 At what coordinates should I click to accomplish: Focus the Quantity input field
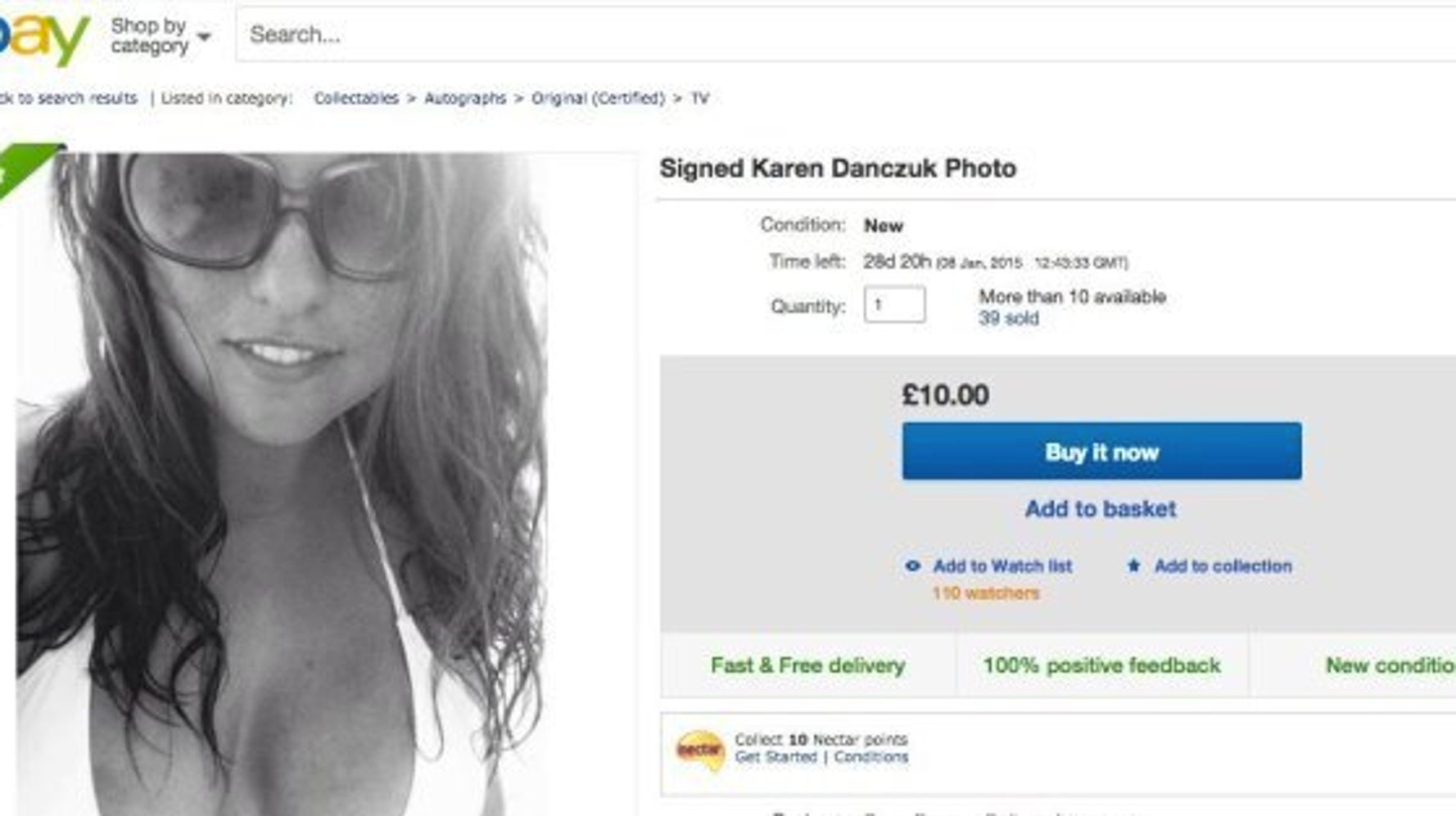pos(894,305)
